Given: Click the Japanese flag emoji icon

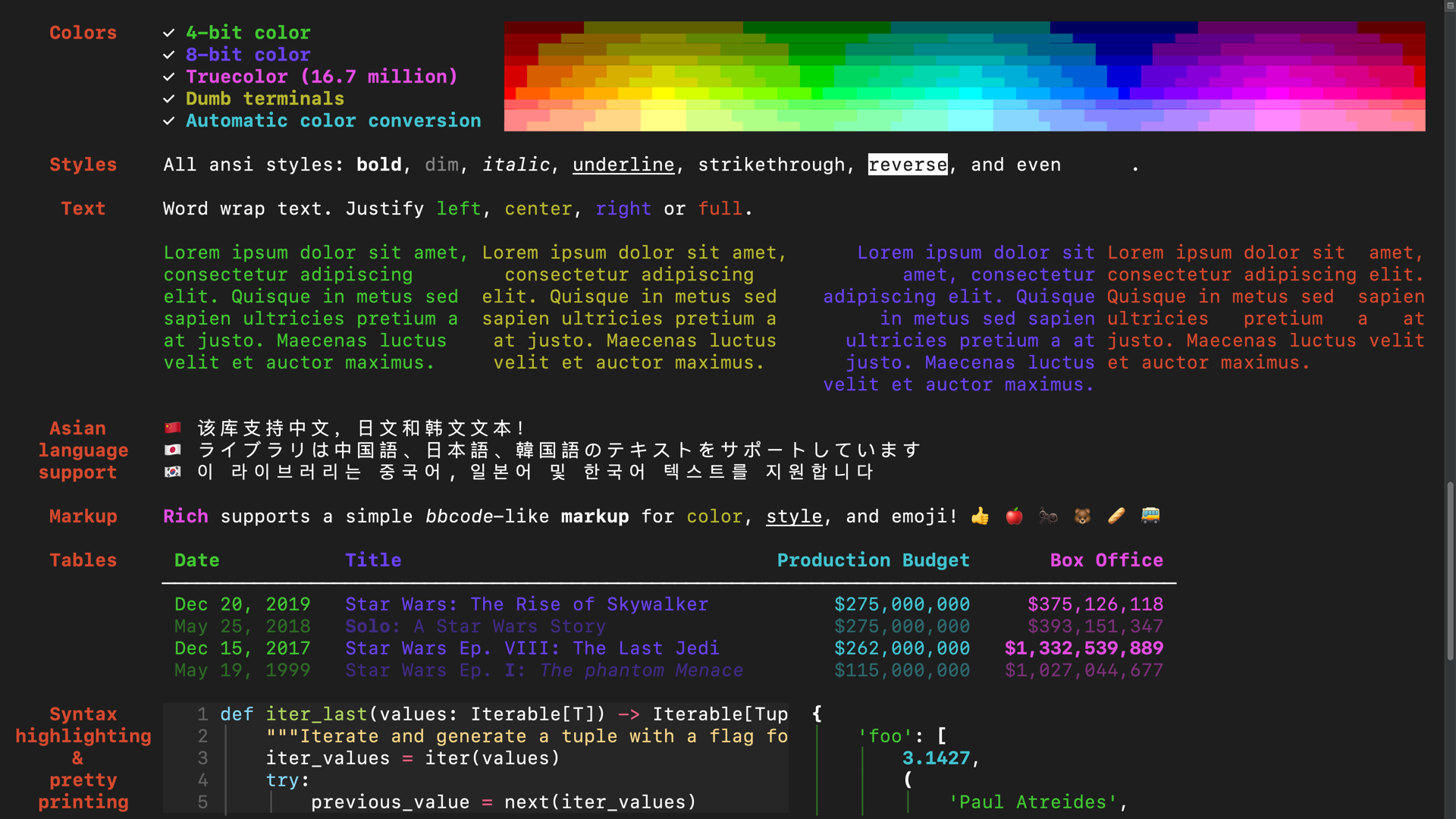Looking at the screenshot, I should coord(171,449).
